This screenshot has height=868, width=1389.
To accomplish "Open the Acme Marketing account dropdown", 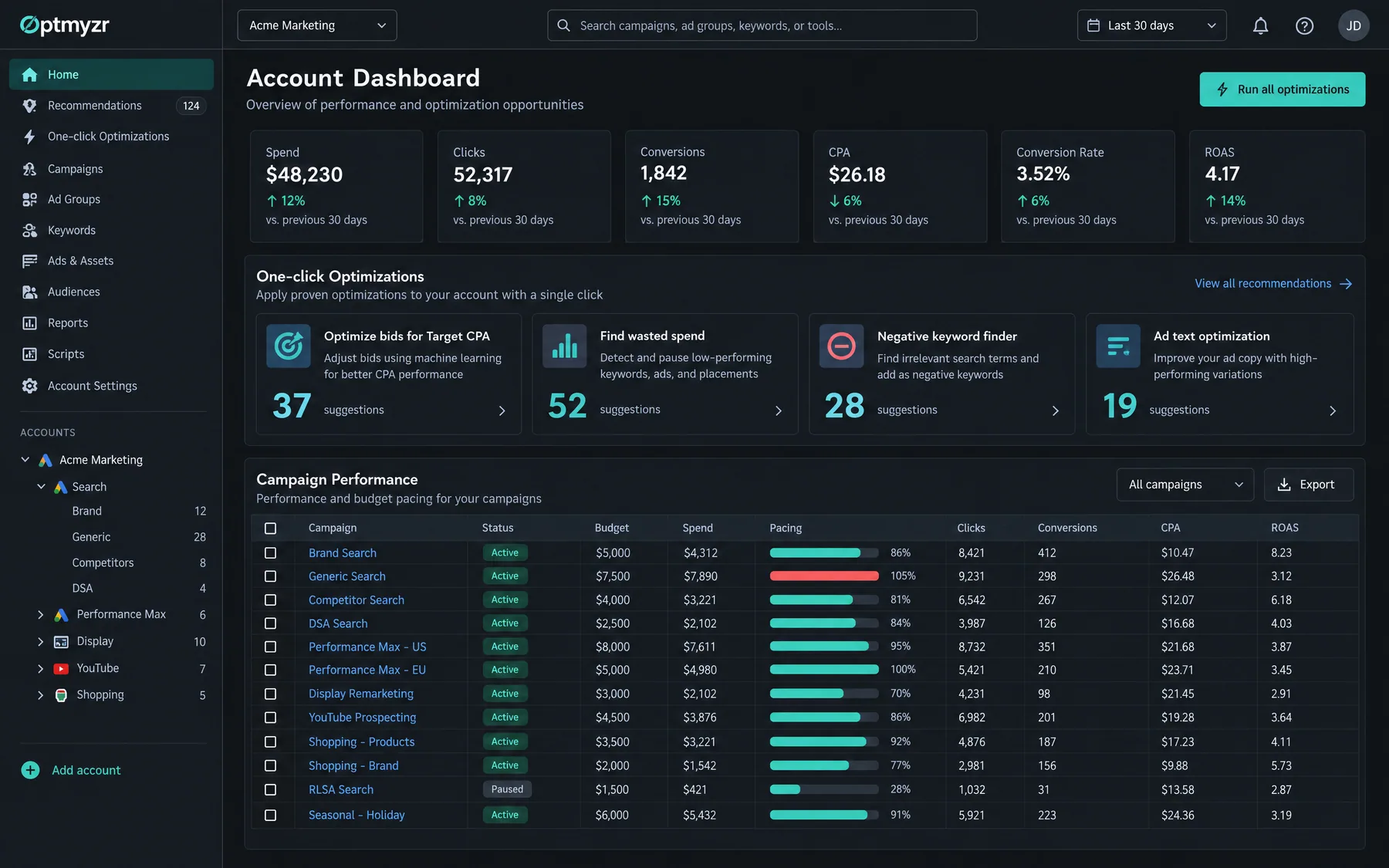I will pyautogui.click(x=317, y=25).
